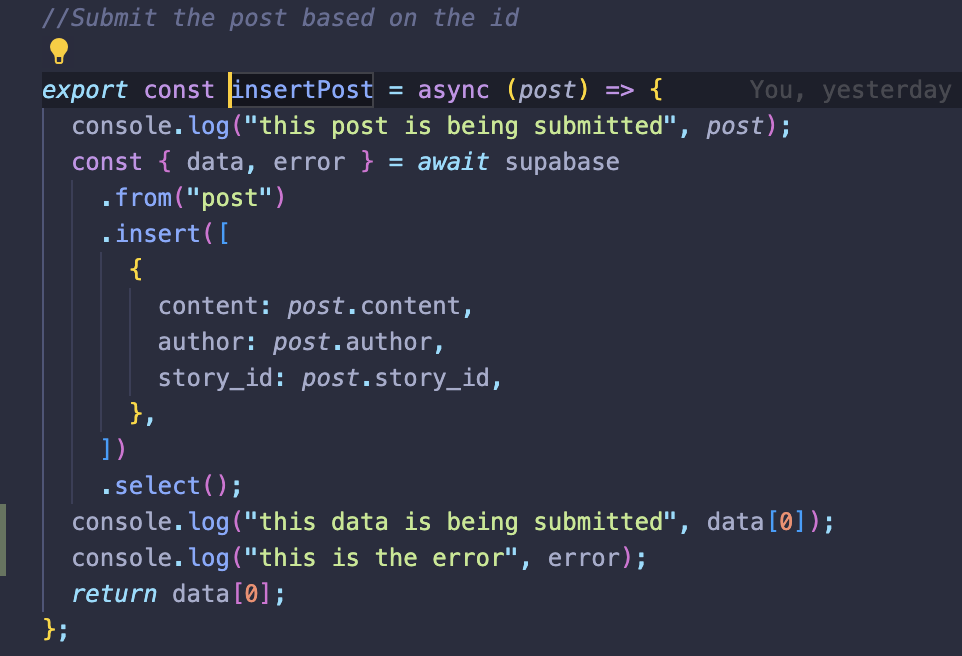Click the story_id property key
This screenshot has height=656, width=962.
pyautogui.click(x=215, y=378)
